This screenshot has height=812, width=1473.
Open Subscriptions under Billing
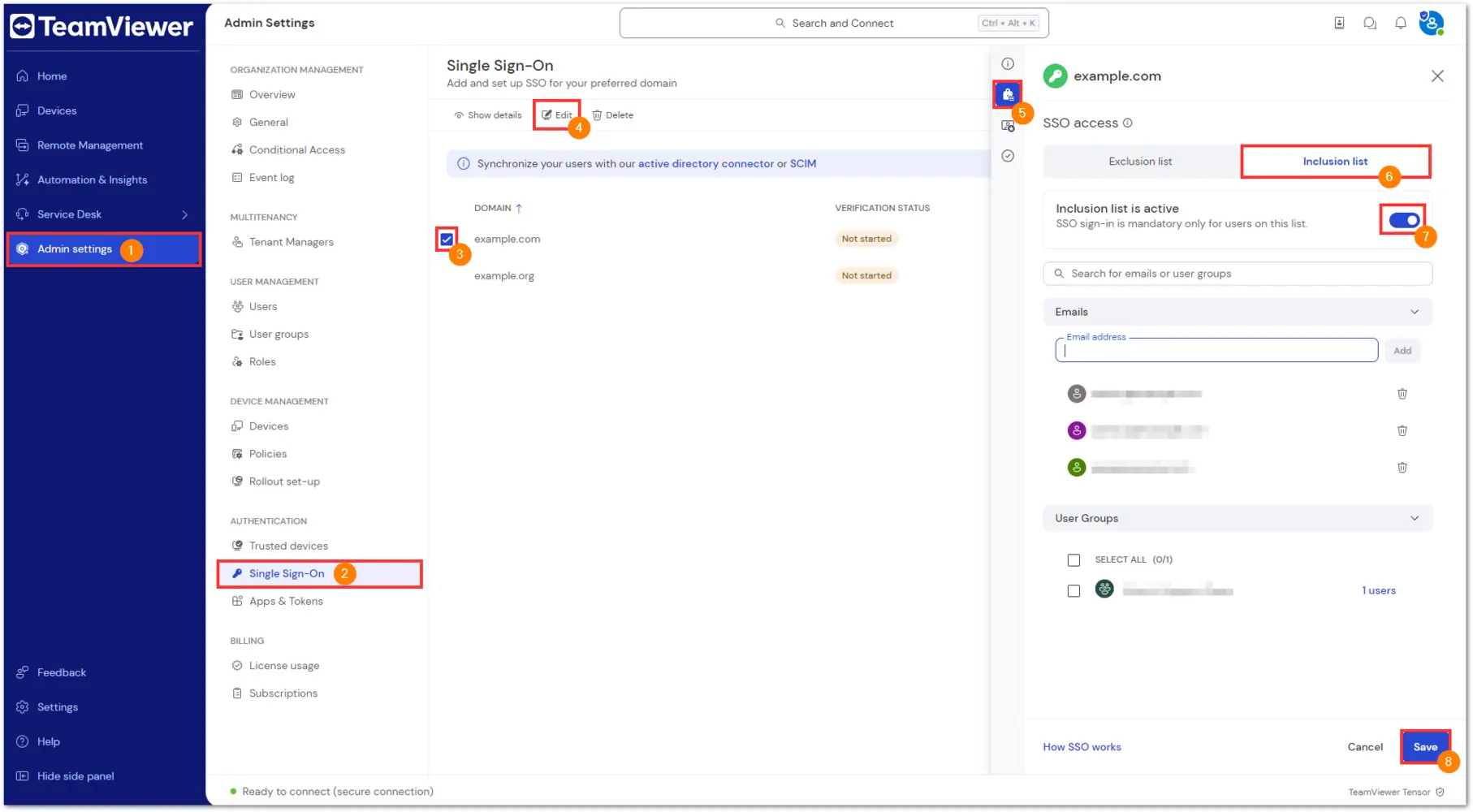point(283,693)
